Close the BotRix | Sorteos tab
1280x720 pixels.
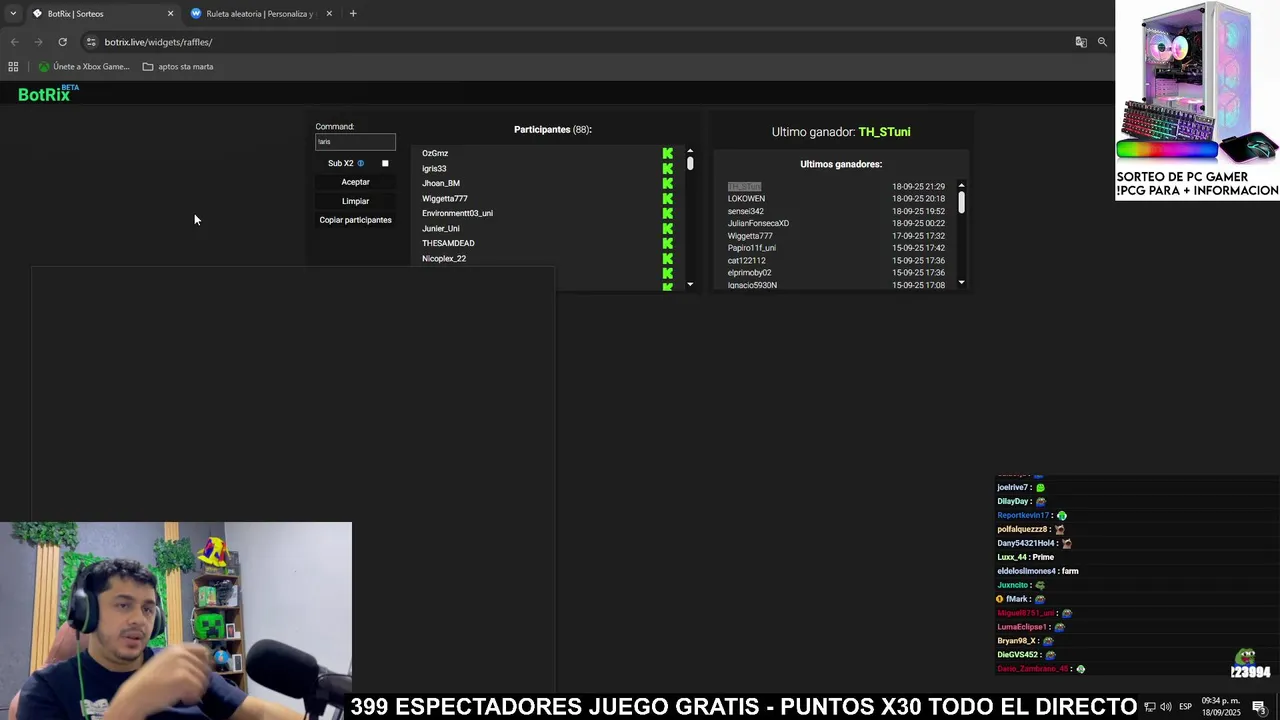pos(170,14)
